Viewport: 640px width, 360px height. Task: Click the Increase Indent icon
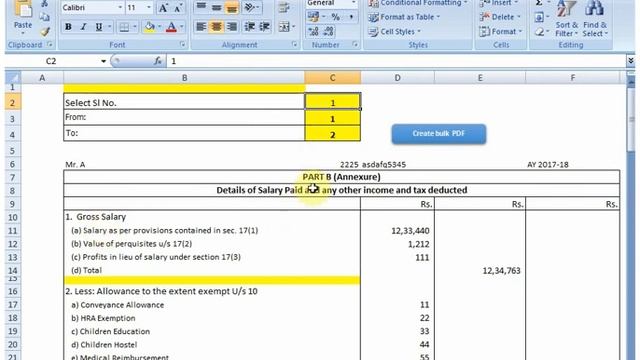point(264,27)
